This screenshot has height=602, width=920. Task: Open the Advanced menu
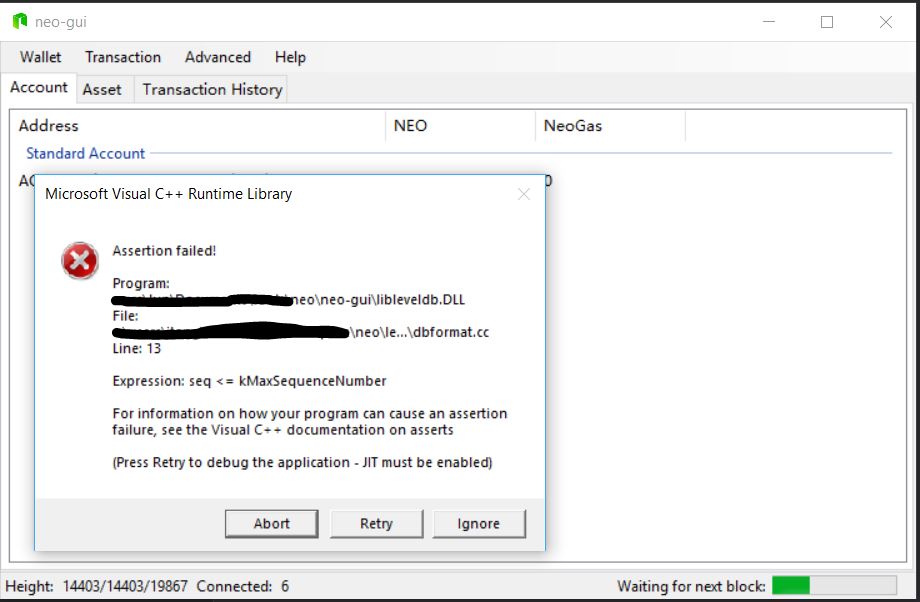click(x=218, y=57)
